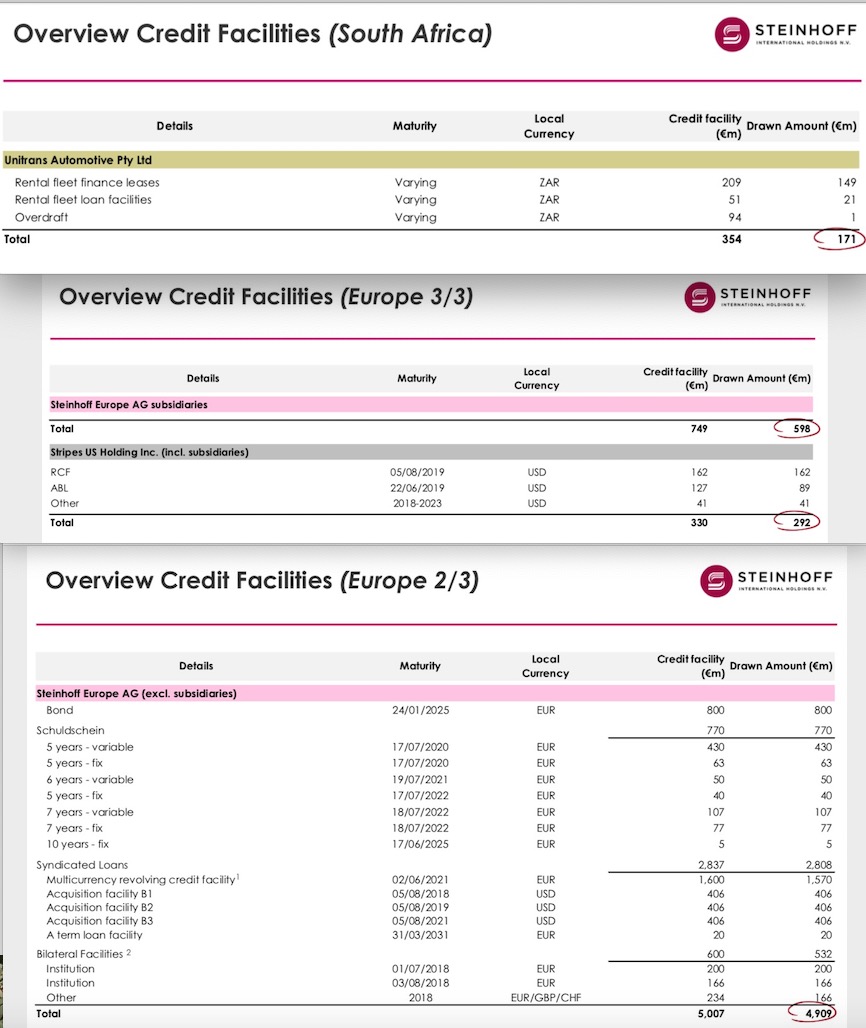Viewport: 866px width, 1028px height.
Task: Click the Maturity column header
Action: pos(414,126)
